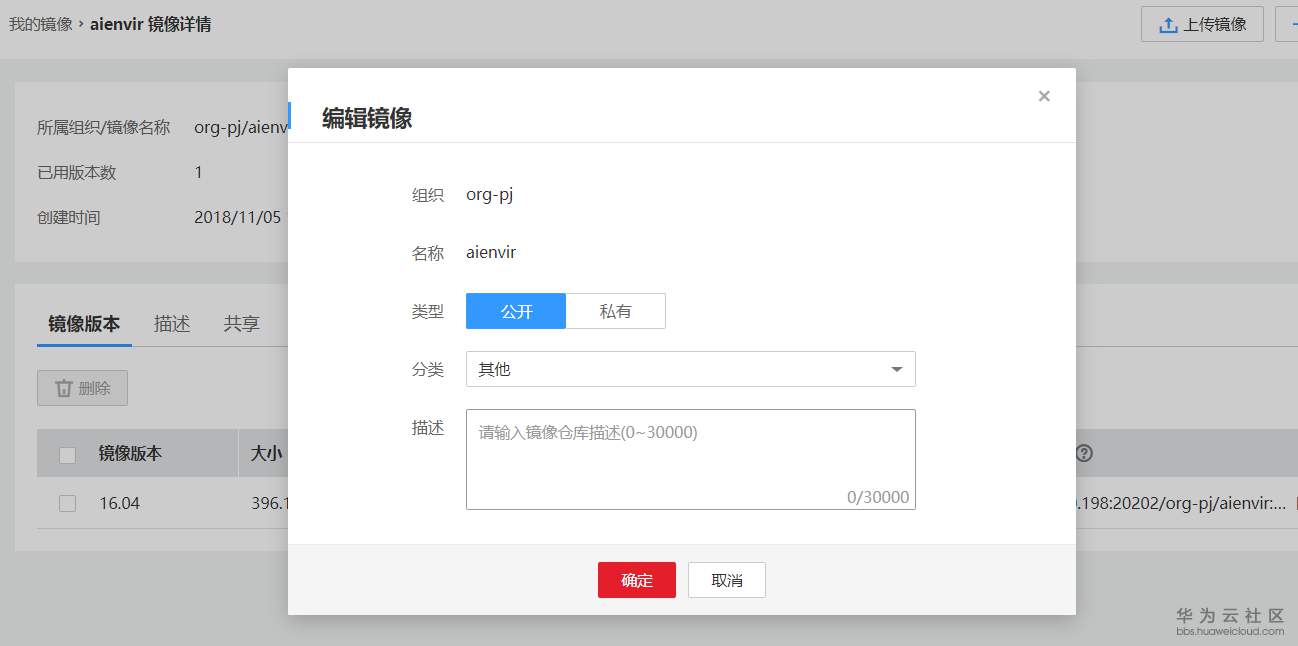This screenshot has height=646, width=1298.
Task: Click the image description text area
Action: point(690,458)
